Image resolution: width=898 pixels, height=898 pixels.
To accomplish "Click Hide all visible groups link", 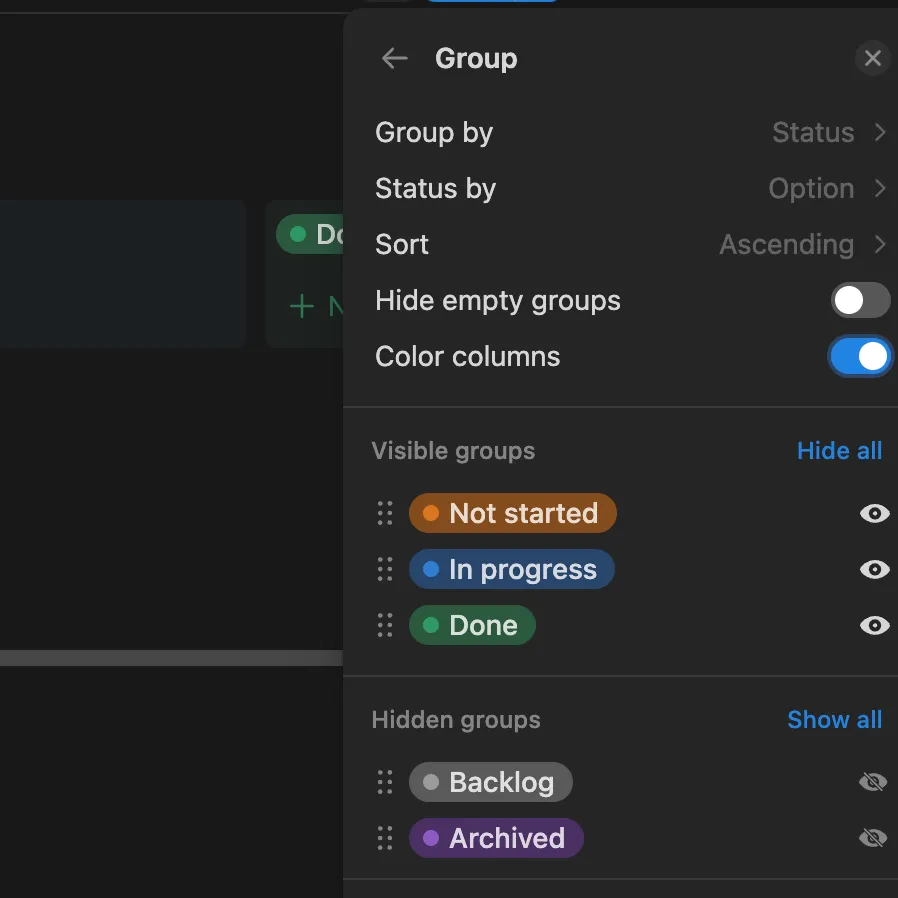I will click(840, 451).
